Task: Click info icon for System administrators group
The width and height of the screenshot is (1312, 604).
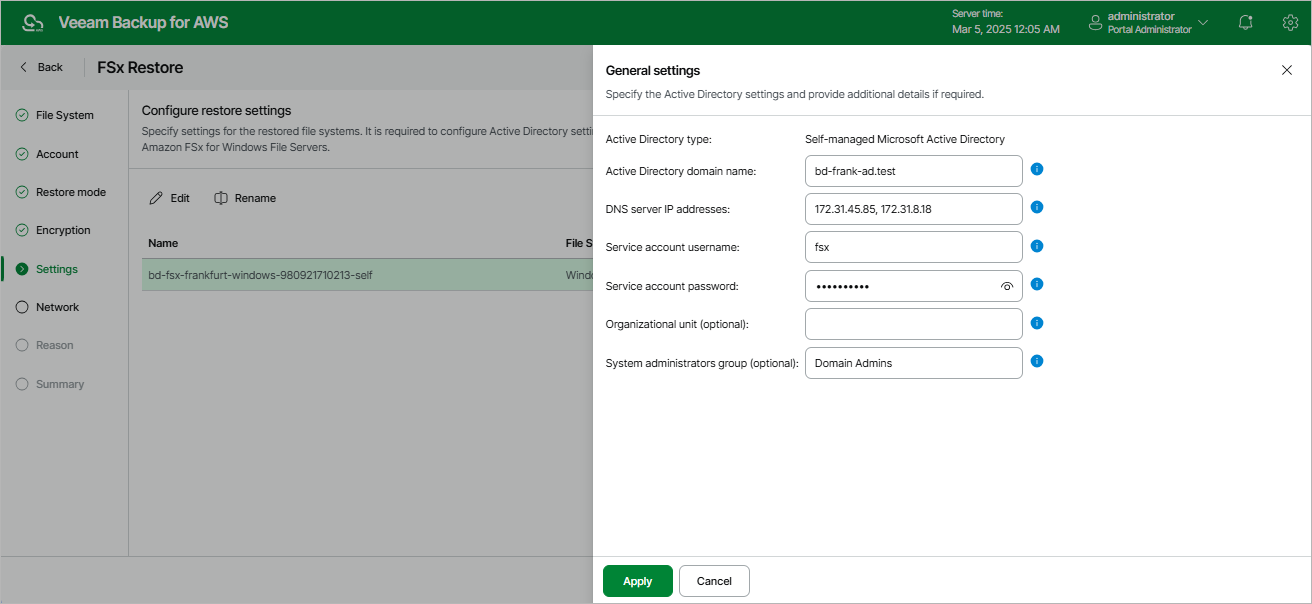Action: pyautogui.click(x=1037, y=361)
